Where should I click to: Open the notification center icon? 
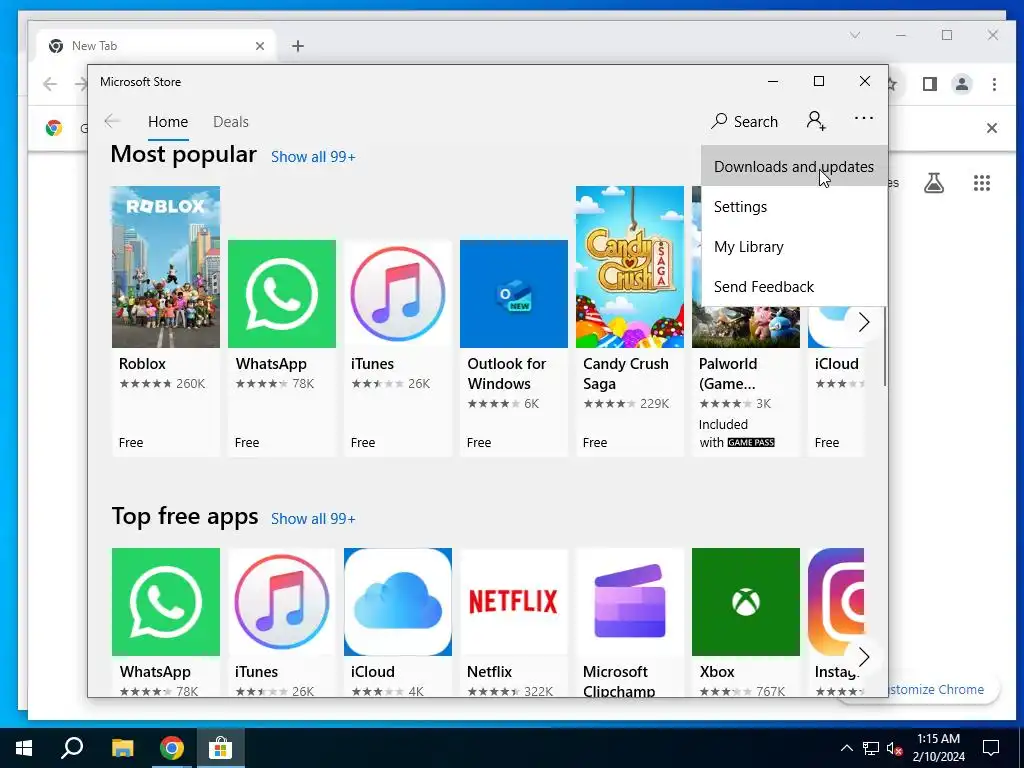click(x=991, y=748)
